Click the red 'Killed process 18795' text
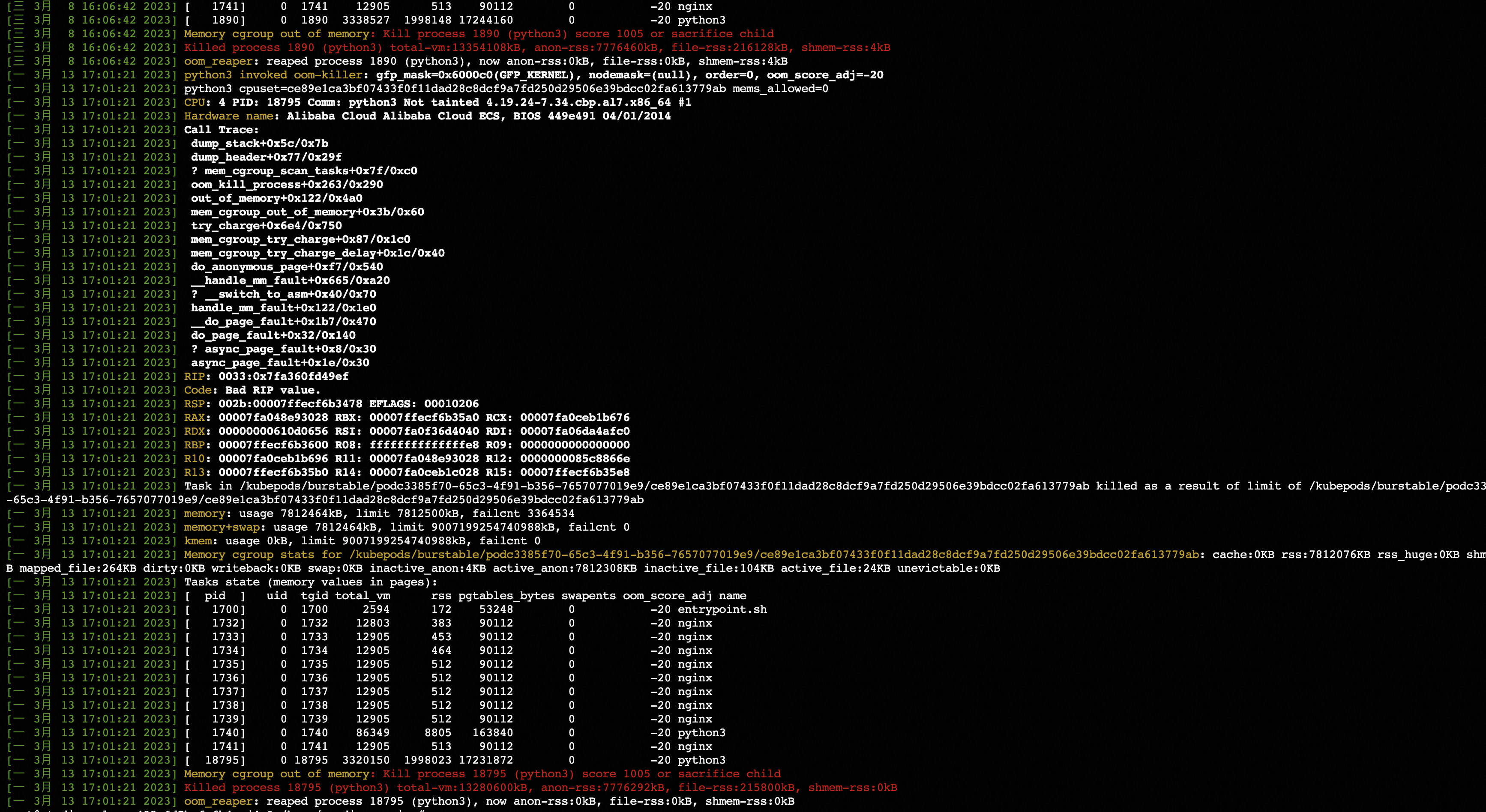 click(x=252, y=787)
